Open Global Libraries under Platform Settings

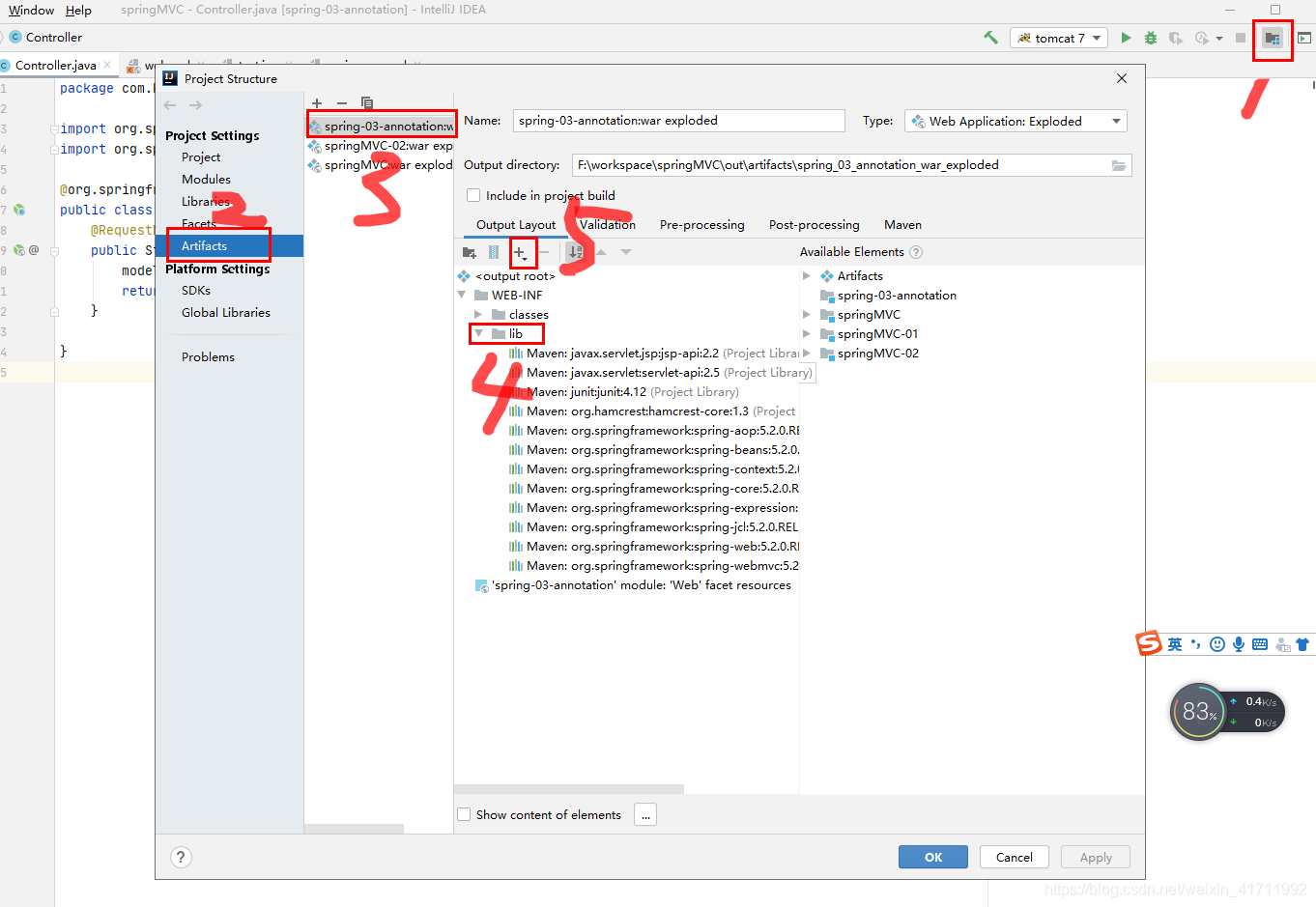[x=225, y=312]
